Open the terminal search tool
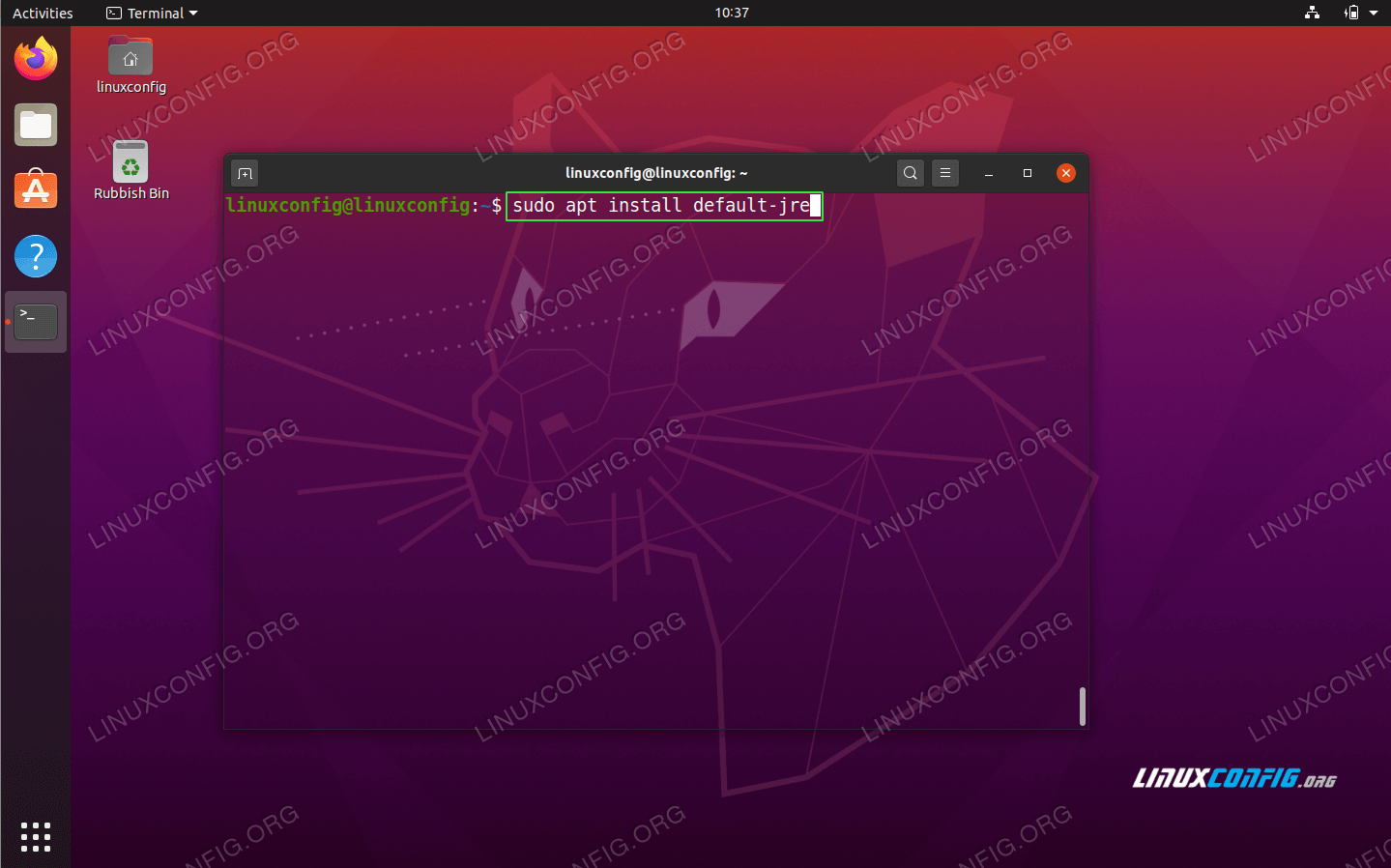The width and height of the screenshot is (1391, 868). tap(911, 173)
